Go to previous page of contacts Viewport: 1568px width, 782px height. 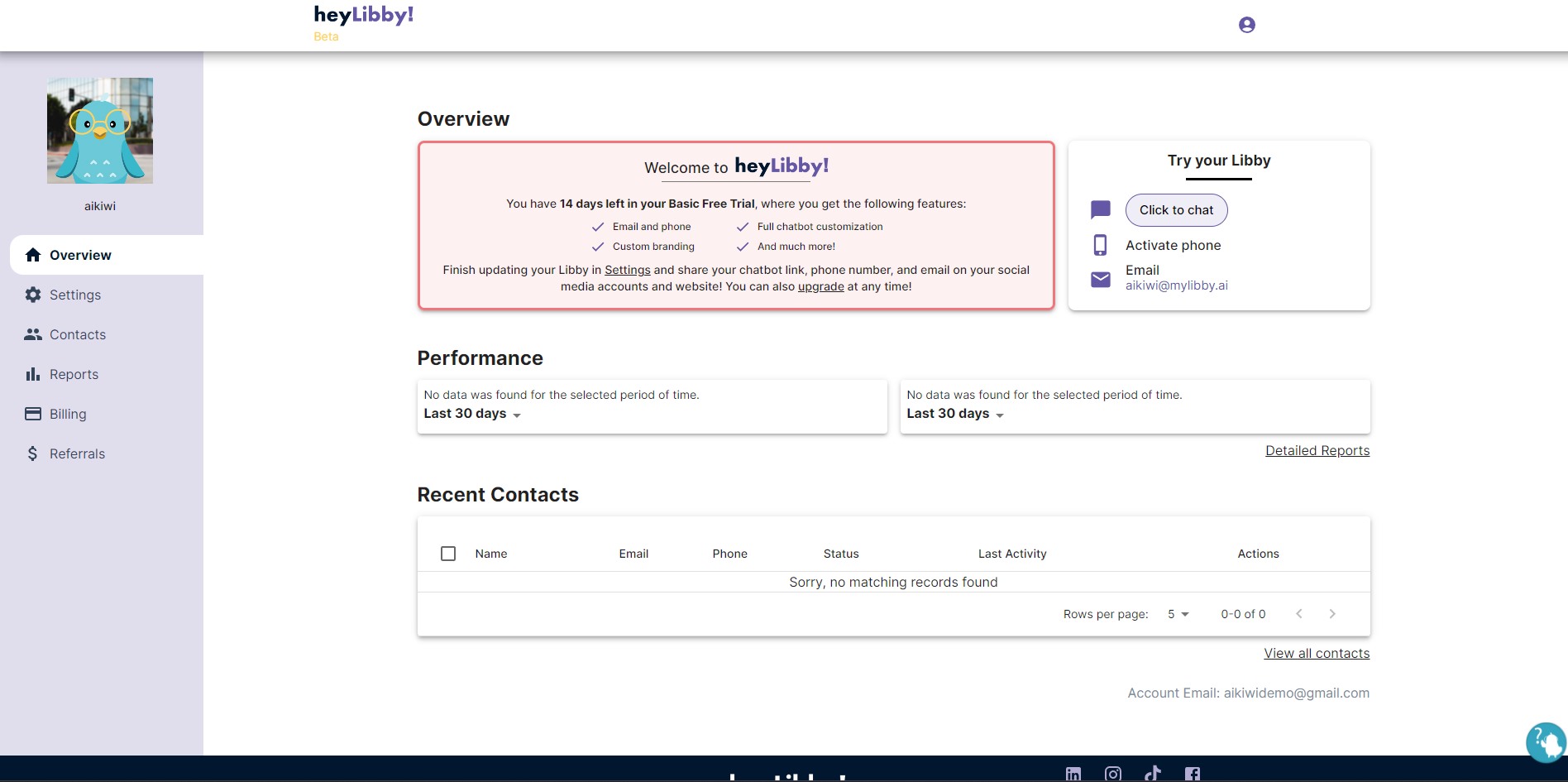(x=1299, y=614)
